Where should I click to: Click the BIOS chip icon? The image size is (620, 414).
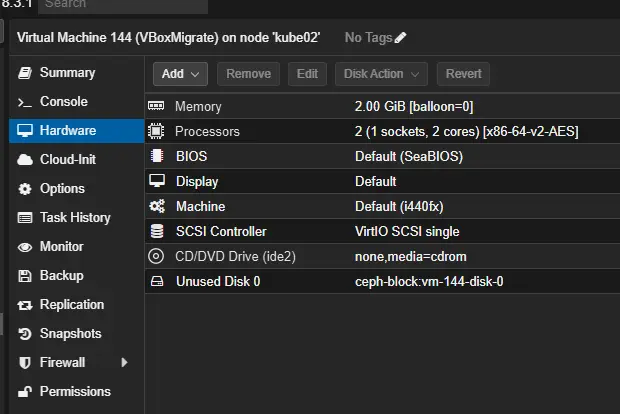(x=156, y=156)
